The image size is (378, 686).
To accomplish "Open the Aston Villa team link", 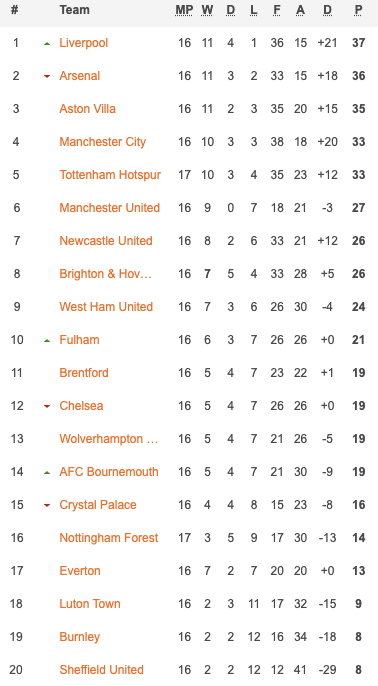I will [88, 108].
